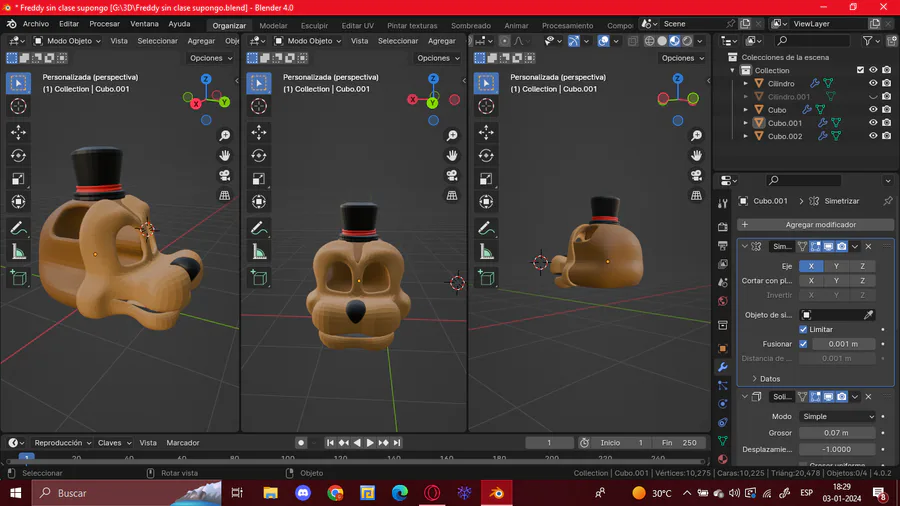Screen dimensions: 900x506
Task: Open the Reproducción timeline dropdown
Action: [63, 443]
